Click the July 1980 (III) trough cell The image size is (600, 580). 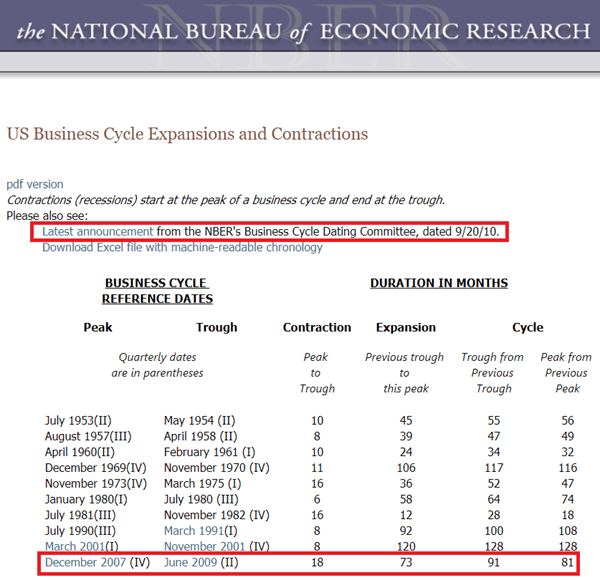click(201, 499)
